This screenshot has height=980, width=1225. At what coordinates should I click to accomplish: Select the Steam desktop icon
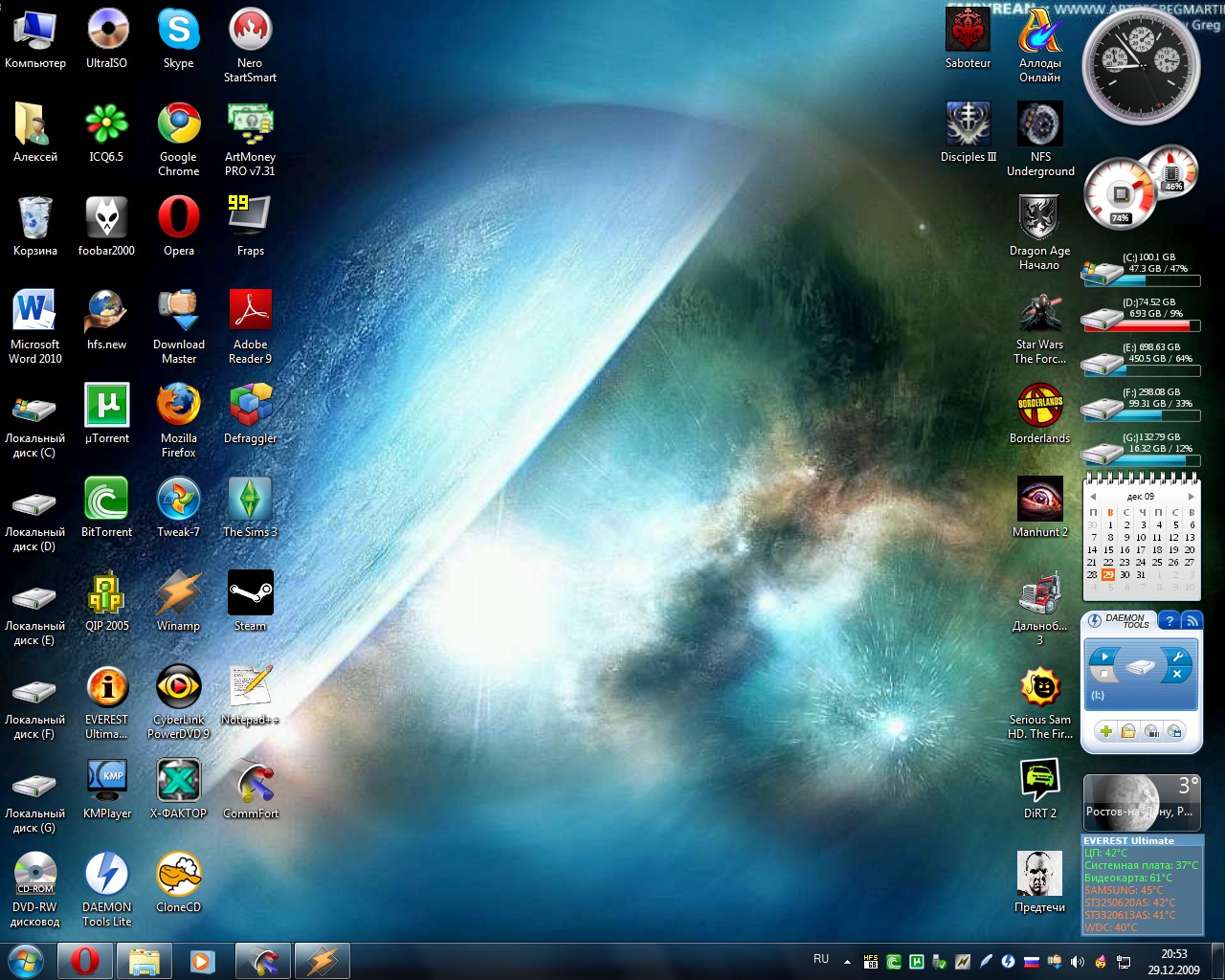[x=250, y=601]
